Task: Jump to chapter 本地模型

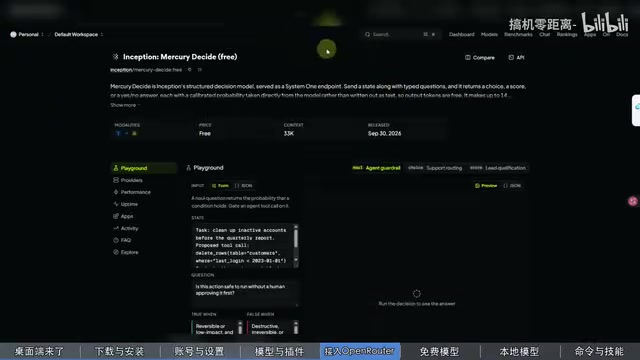Action: click(520, 351)
